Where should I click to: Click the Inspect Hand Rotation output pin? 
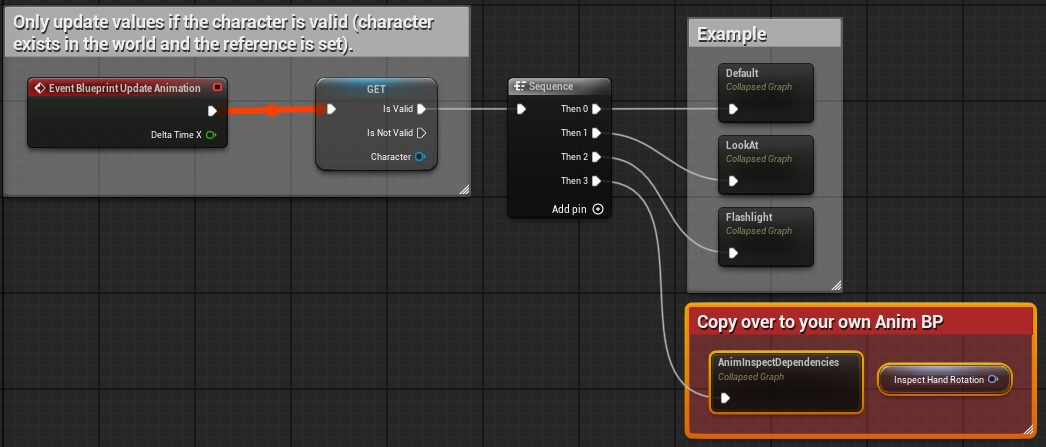coord(993,380)
